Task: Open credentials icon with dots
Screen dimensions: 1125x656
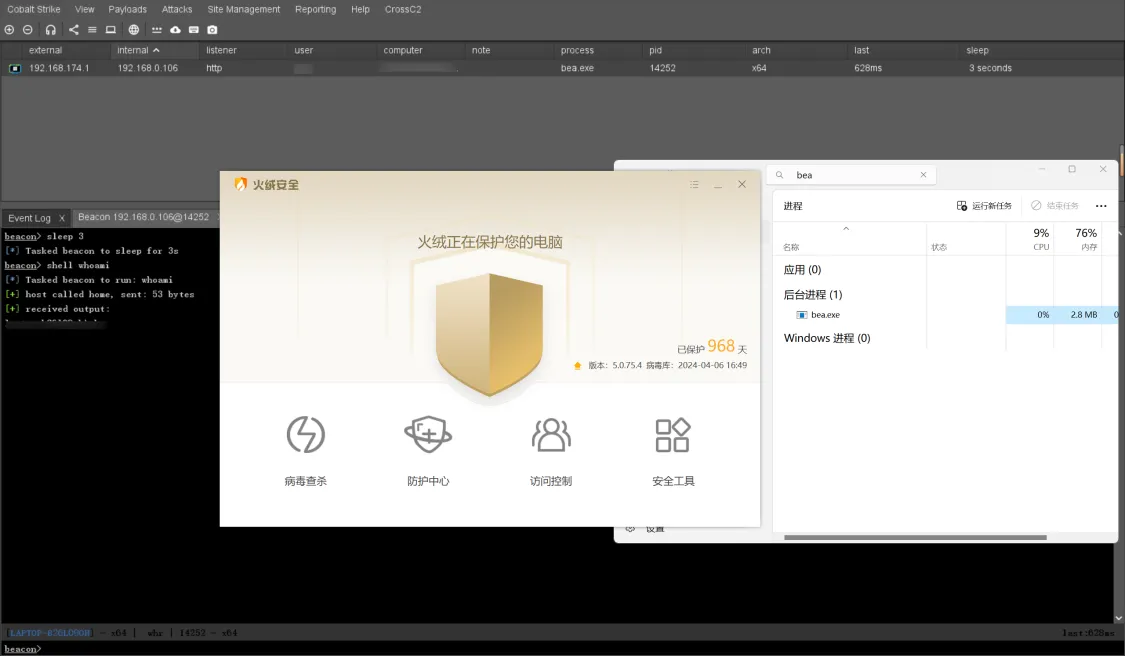Action: tap(156, 29)
